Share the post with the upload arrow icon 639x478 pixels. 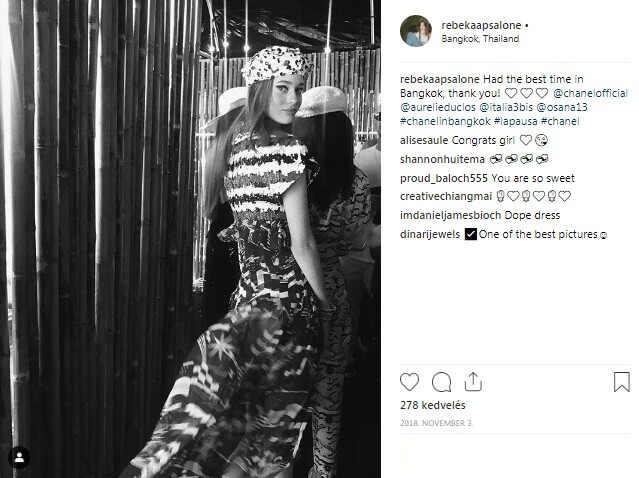(473, 382)
